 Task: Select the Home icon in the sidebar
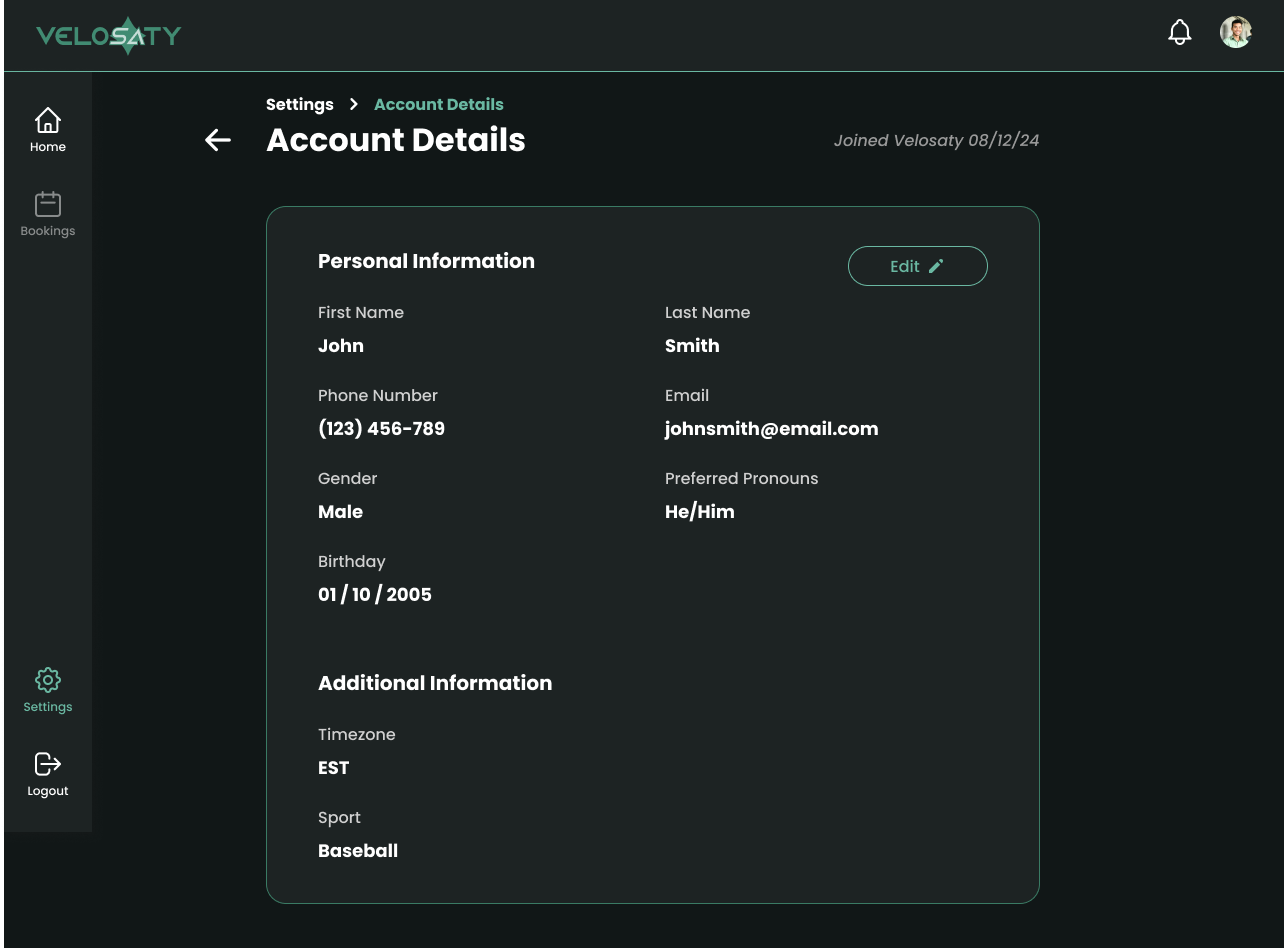point(48,119)
